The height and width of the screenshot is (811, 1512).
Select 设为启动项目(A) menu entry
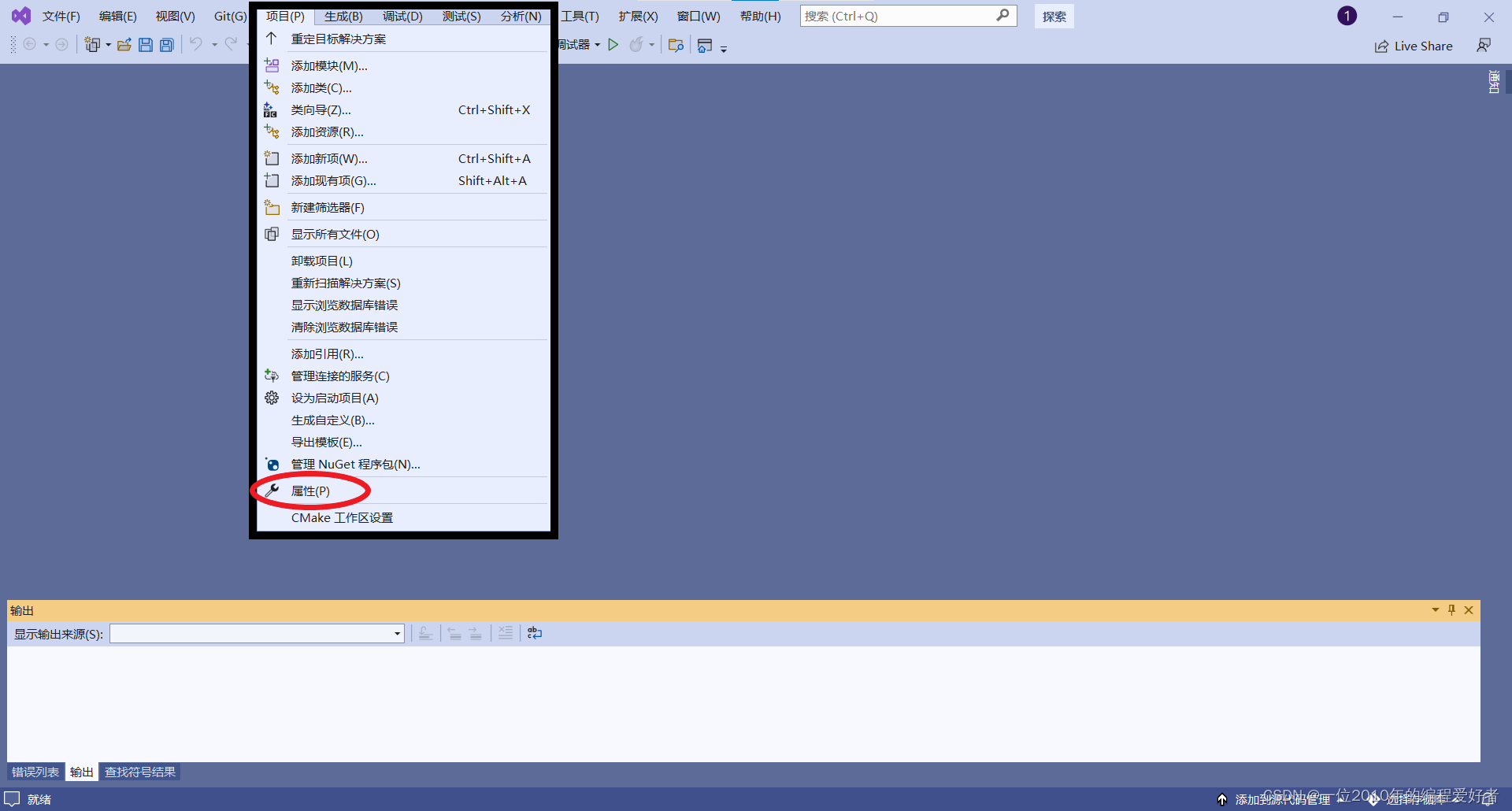pyautogui.click(x=403, y=398)
